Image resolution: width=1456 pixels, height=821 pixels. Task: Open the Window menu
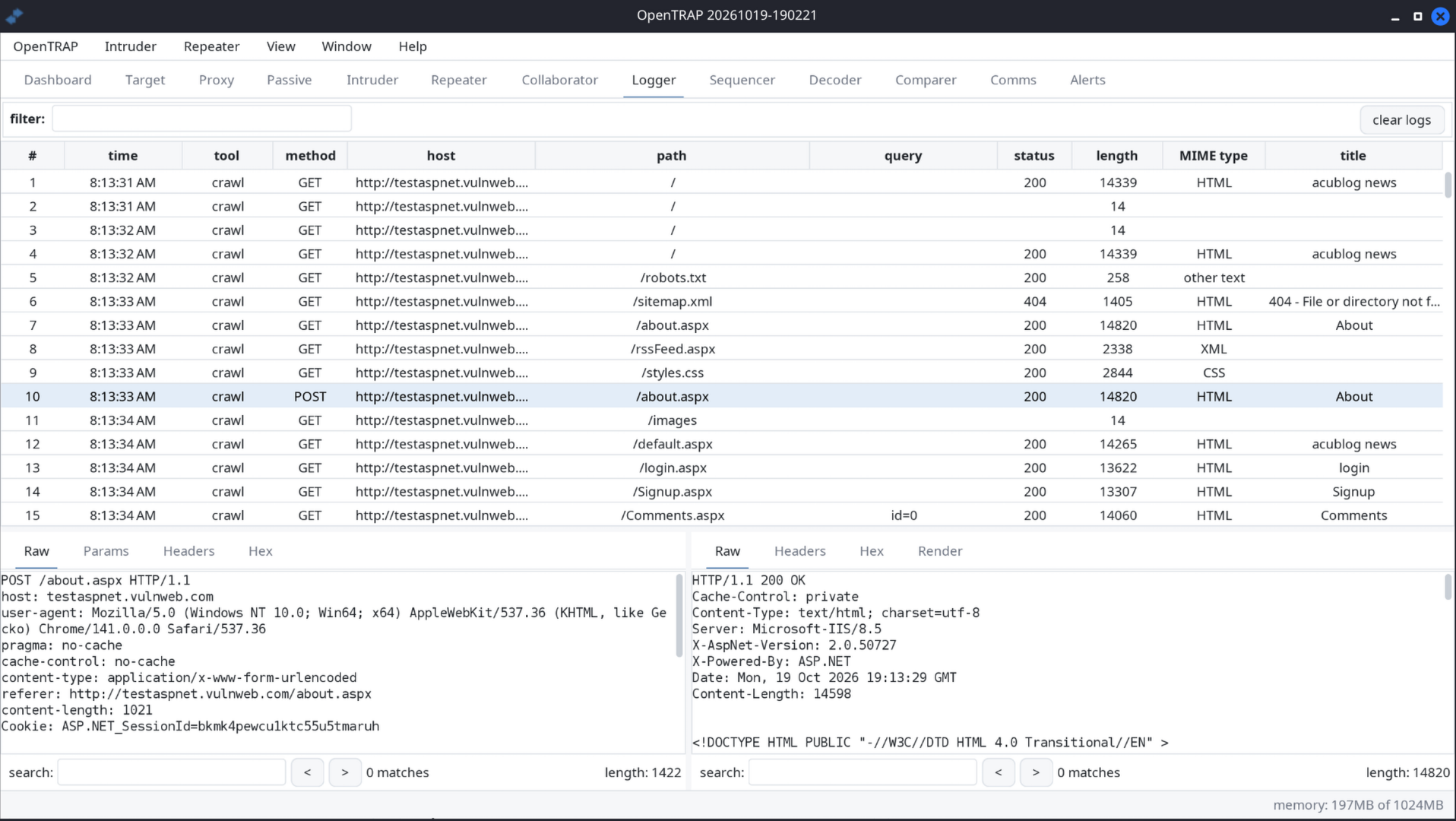click(x=347, y=46)
